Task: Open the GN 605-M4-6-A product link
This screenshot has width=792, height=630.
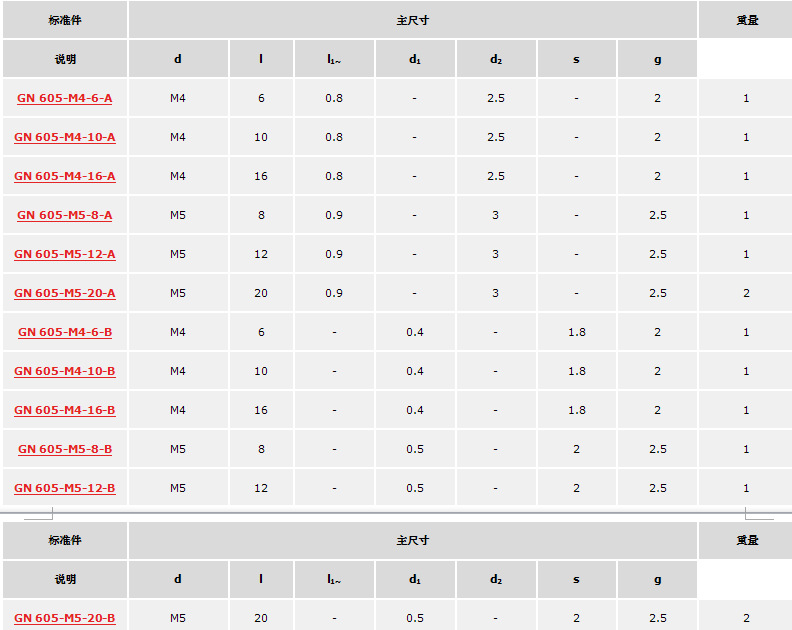Action: [65, 98]
